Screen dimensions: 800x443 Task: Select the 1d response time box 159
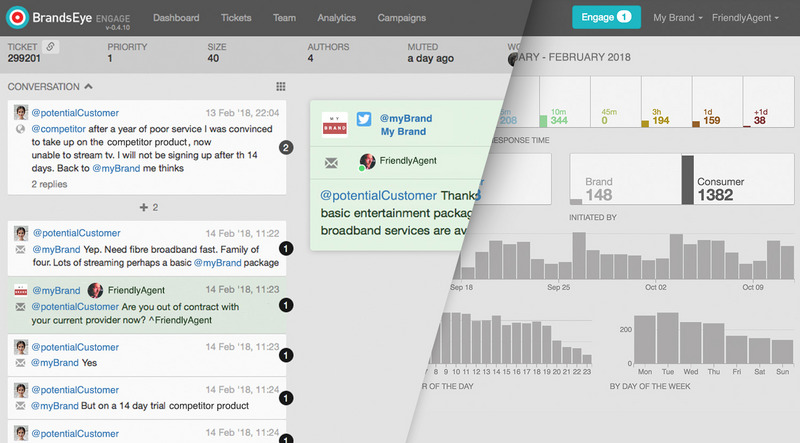(x=717, y=102)
